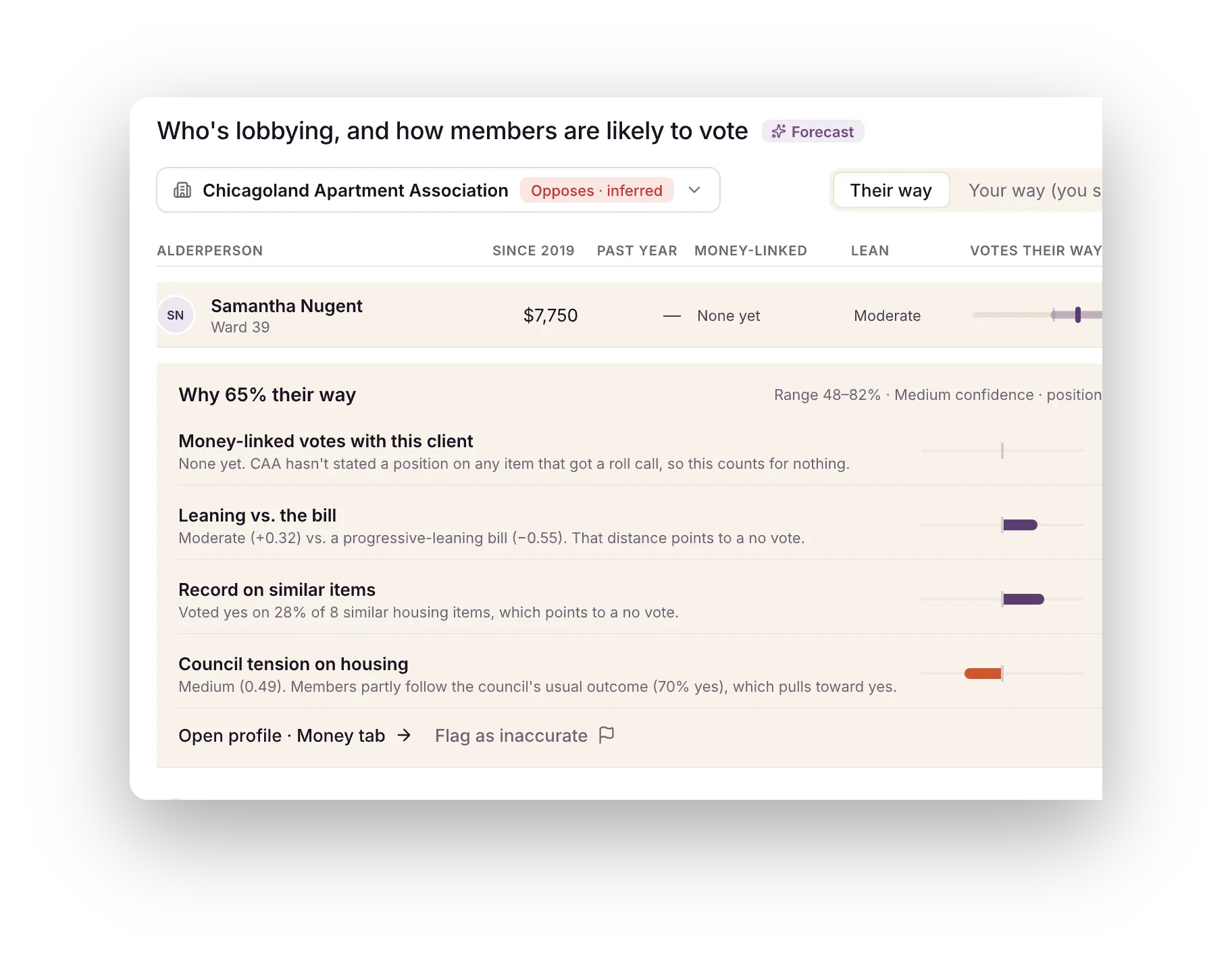
Task: Sort by the LEAN column header
Action: pyautogui.click(x=870, y=251)
